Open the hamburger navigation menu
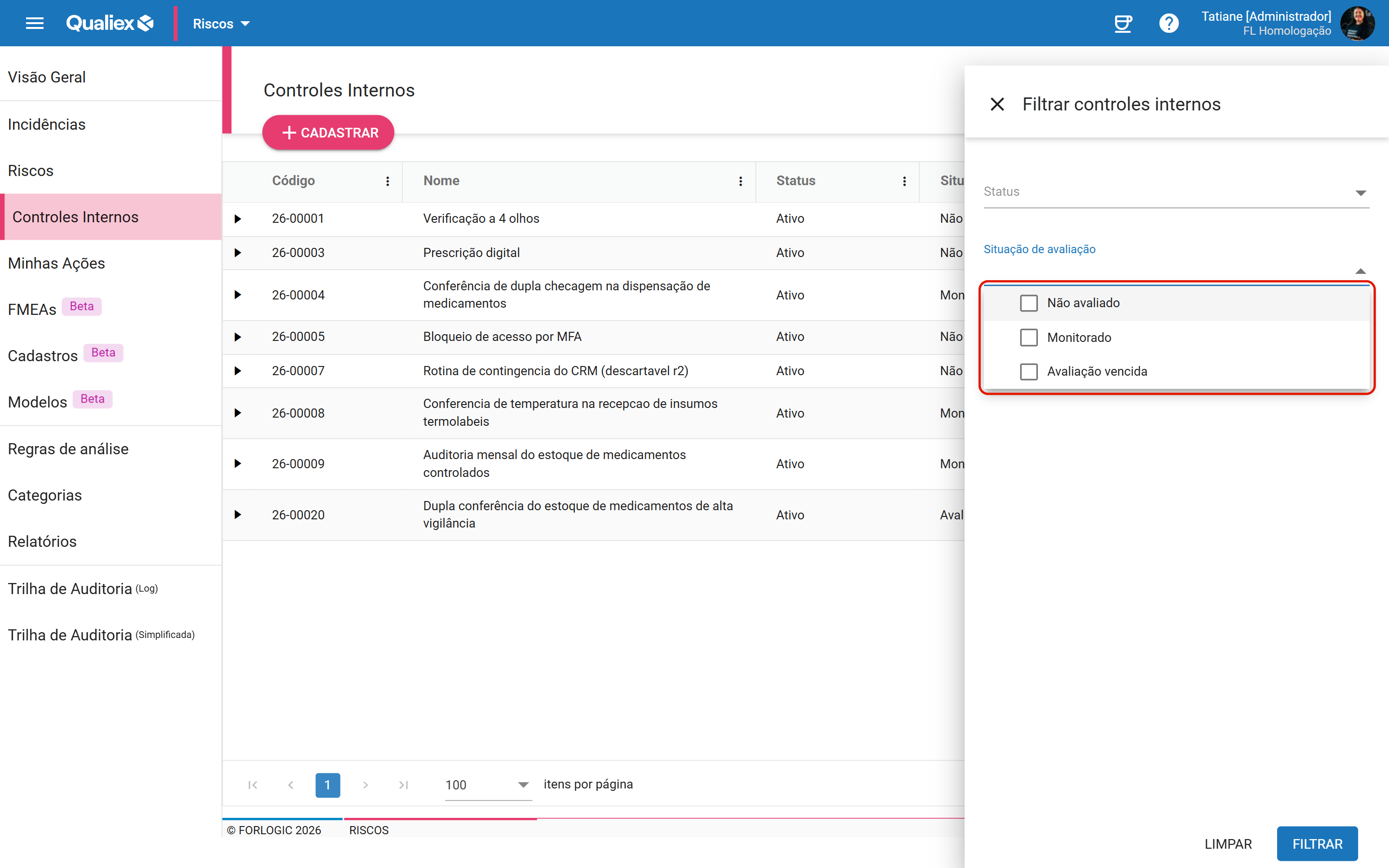The image size is (1389, 868). pos(34,23)
